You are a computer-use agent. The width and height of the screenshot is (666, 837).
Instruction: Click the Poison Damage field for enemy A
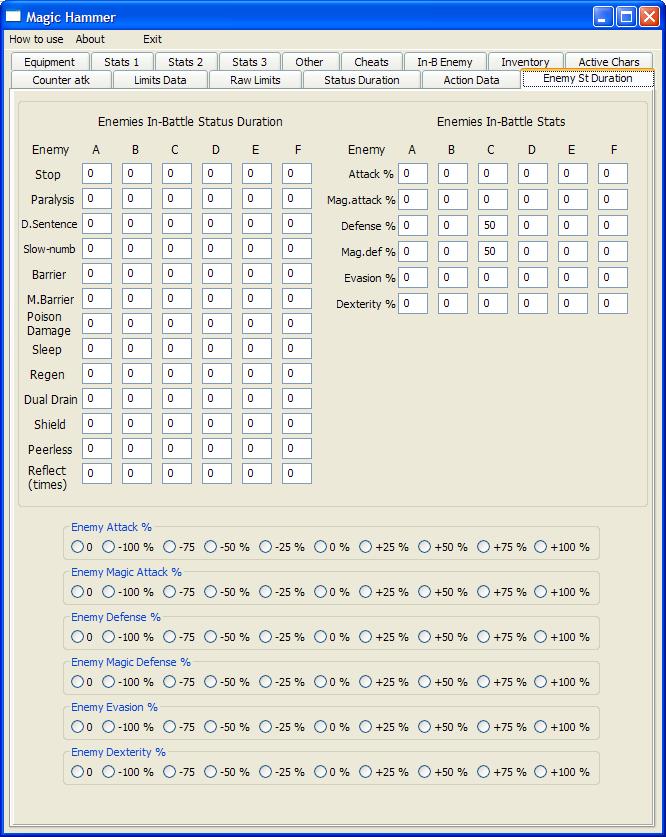click(x=97, y=323)
